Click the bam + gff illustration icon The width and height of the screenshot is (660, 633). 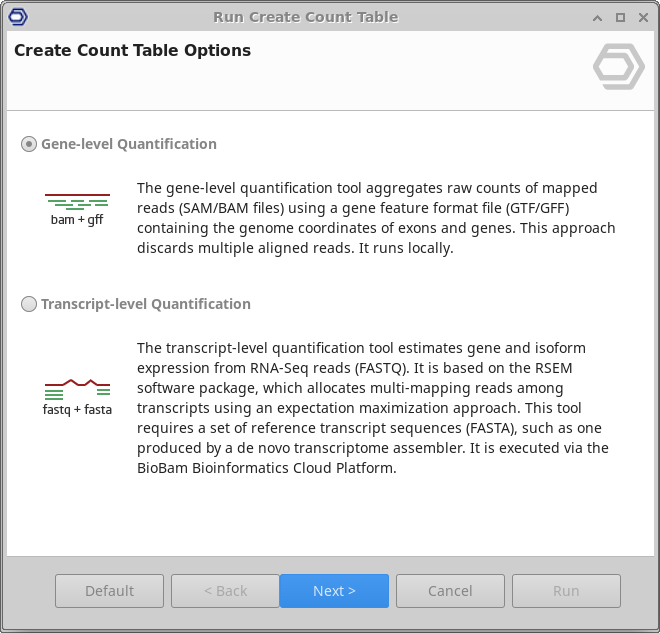click(x=77, y=208)
